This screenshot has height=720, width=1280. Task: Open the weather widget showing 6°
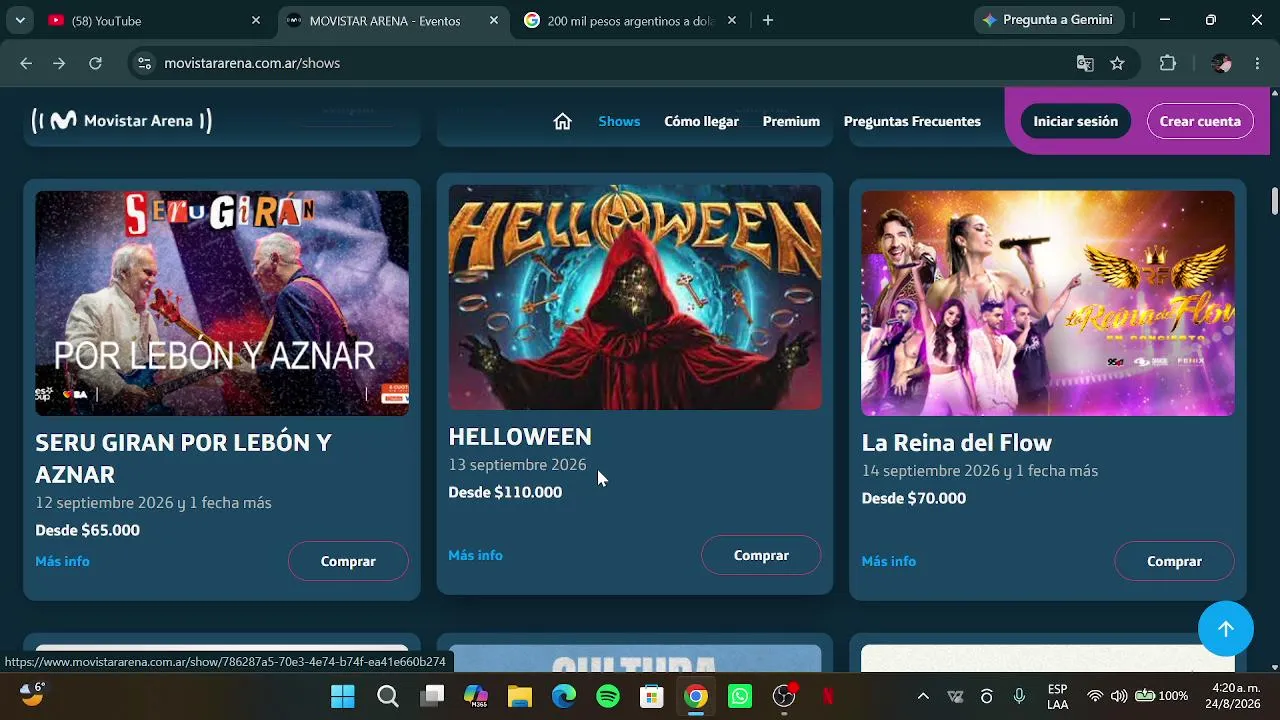33,694
